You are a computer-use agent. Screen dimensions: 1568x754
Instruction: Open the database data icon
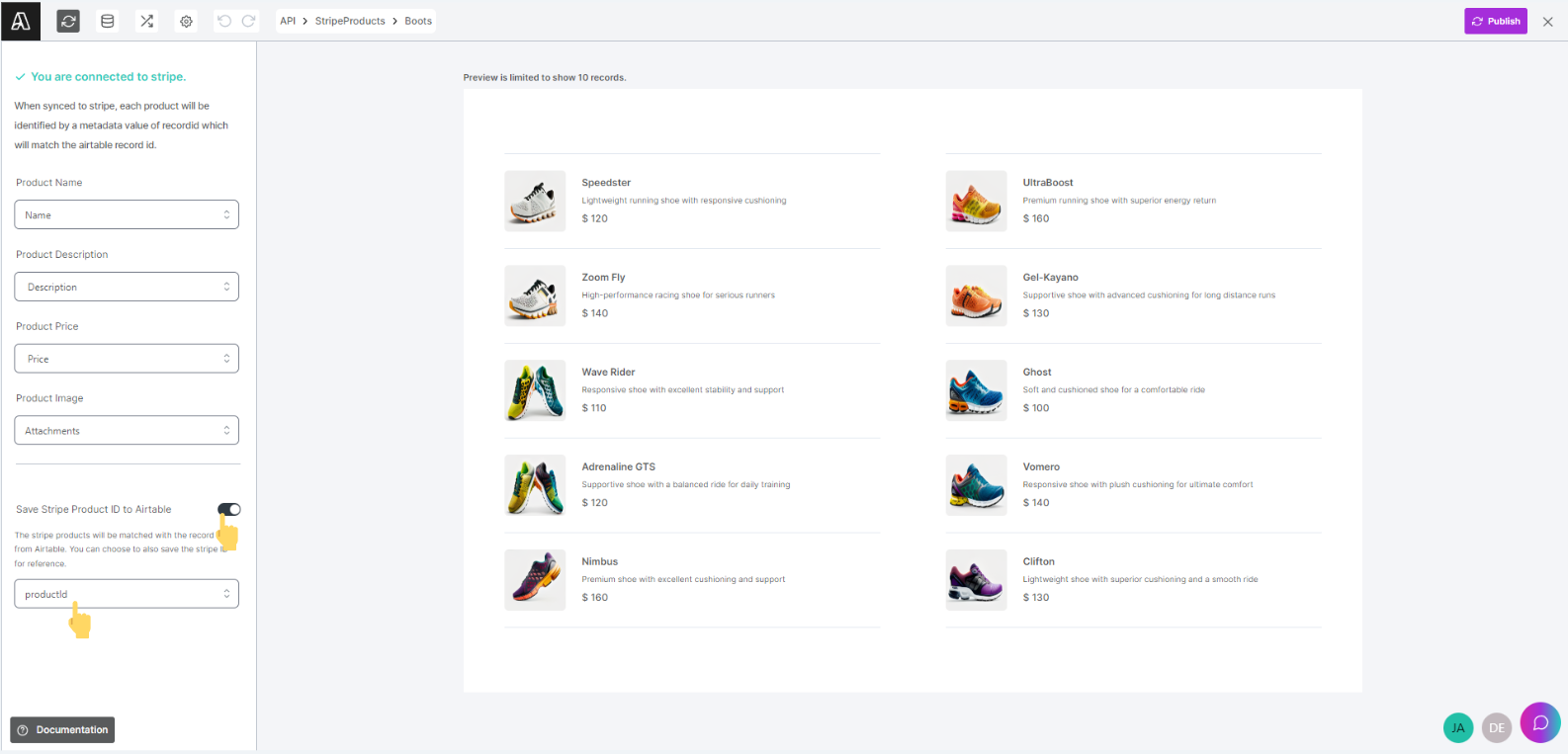[108, 21]
